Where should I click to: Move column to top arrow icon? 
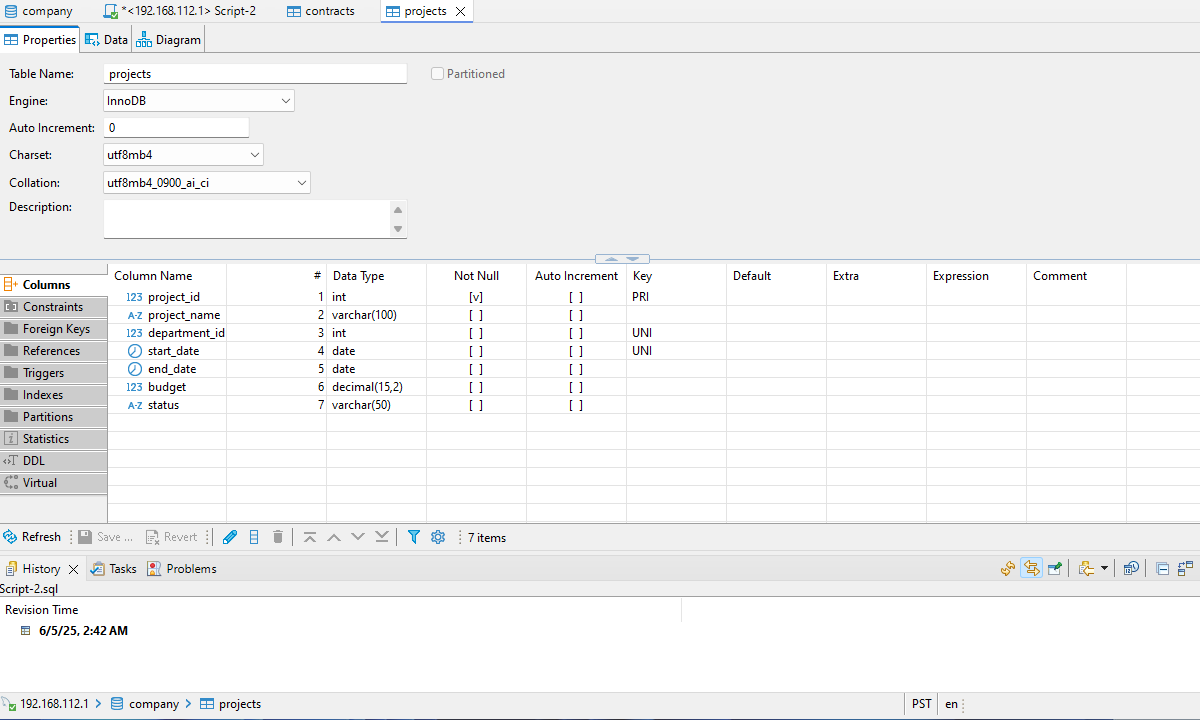310,537
